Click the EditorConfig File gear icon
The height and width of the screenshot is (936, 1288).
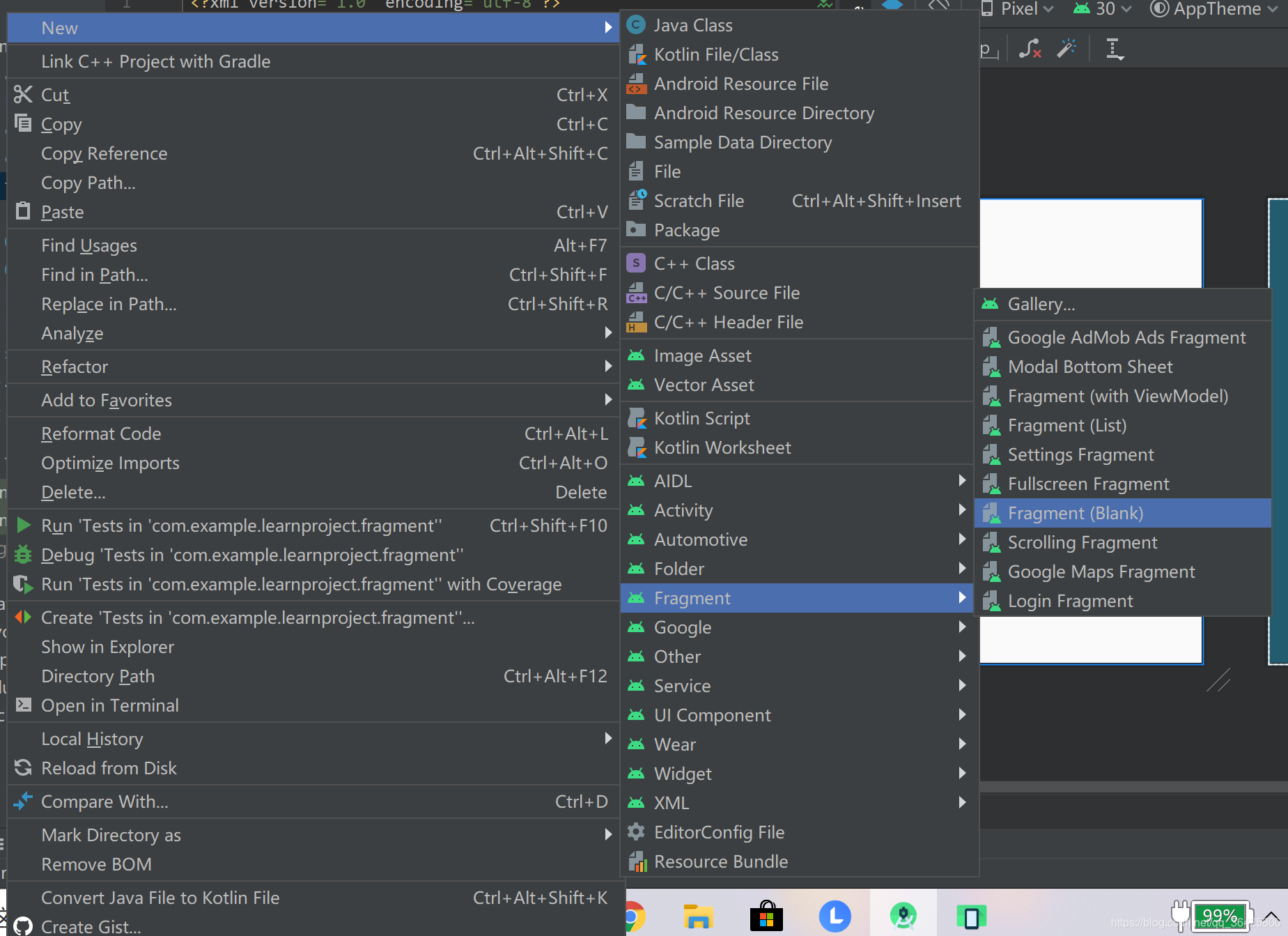click(x=636, y=831)
